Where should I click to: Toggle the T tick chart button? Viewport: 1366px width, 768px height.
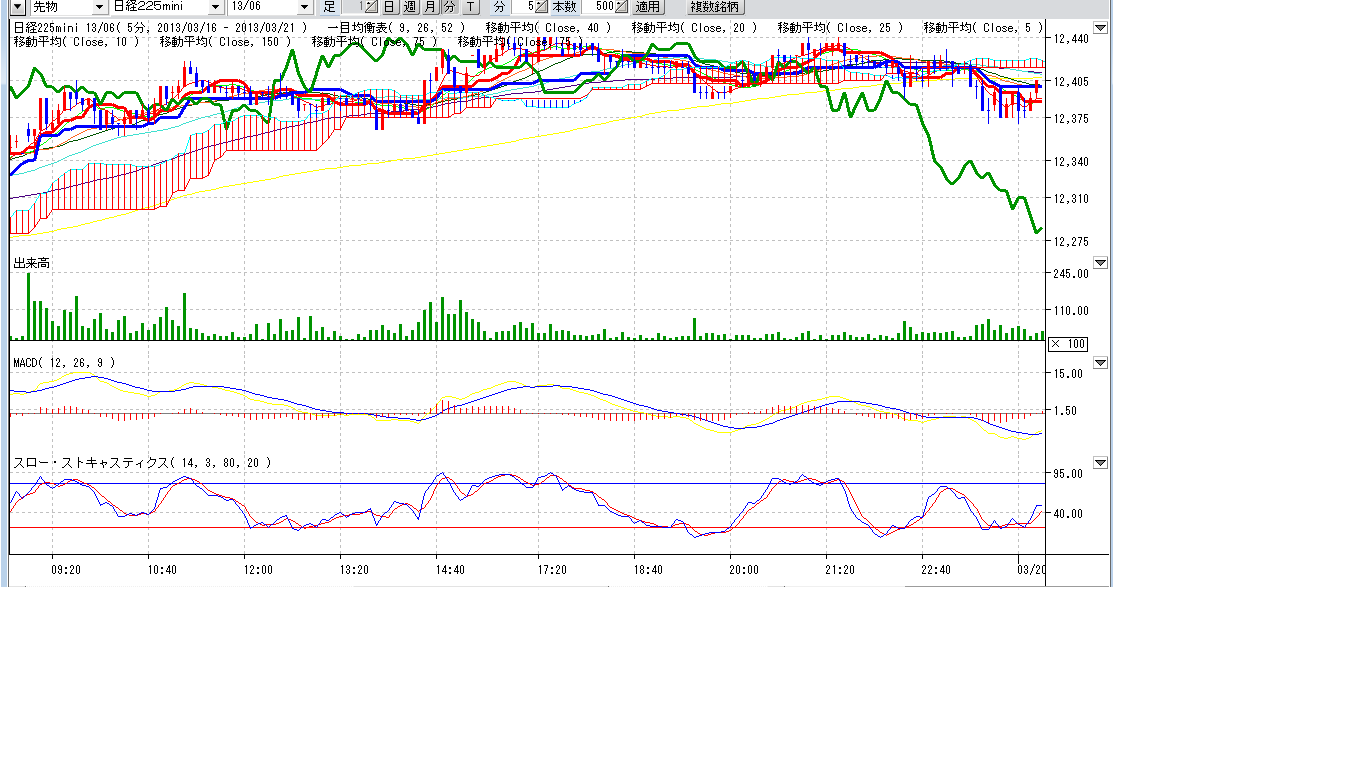(470, 7)
